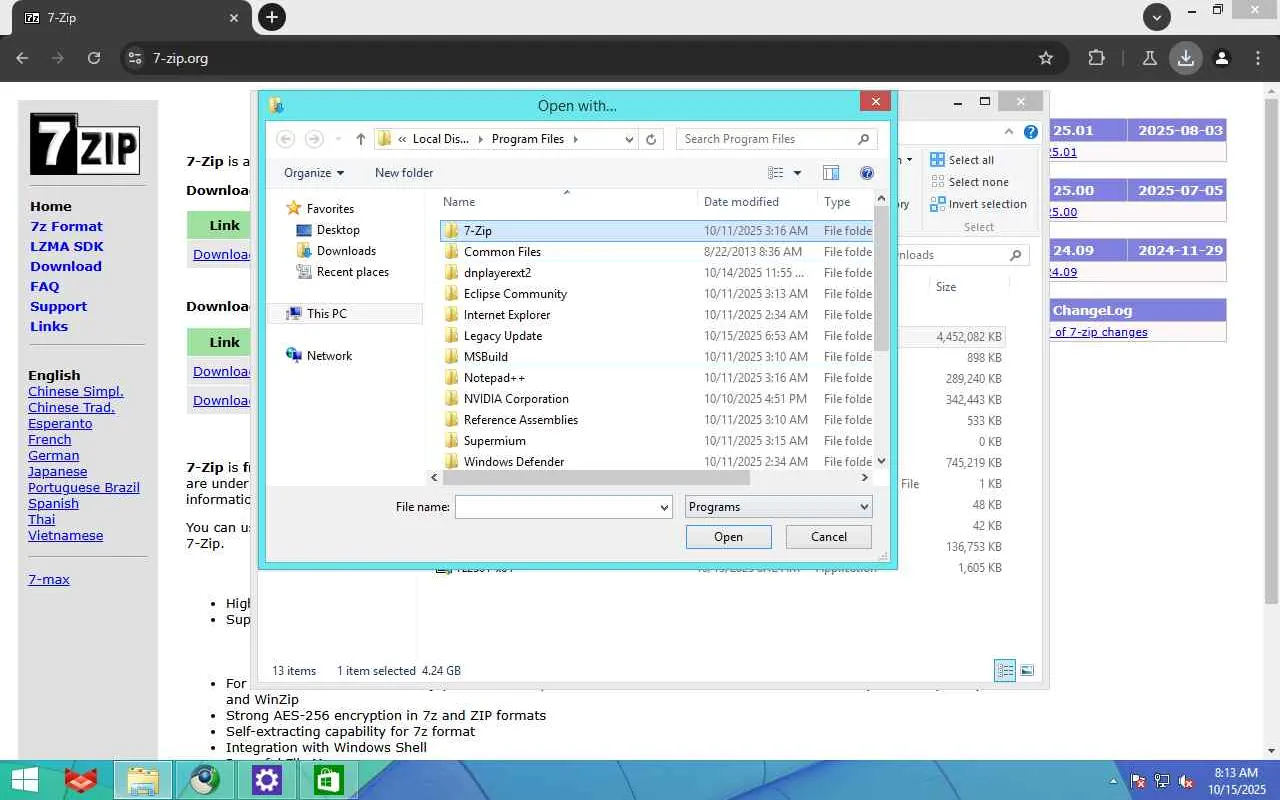Open the Organize dropdown menu

tap(314, 173)
